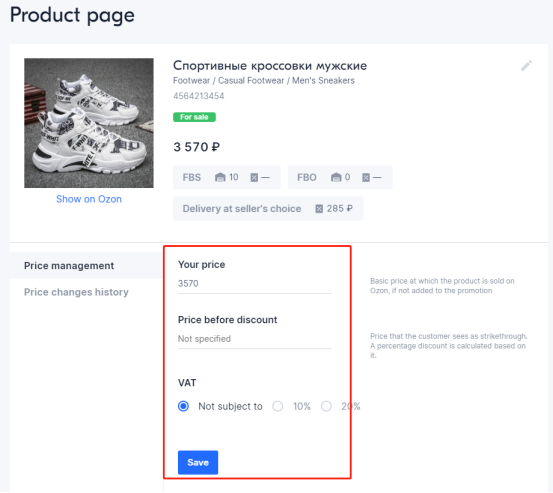Click the delivery percent icon near 285 ₽
Image resolution: width=553 pixels, height=493 pixels.
pyautogui.click(x=319, y=209)
